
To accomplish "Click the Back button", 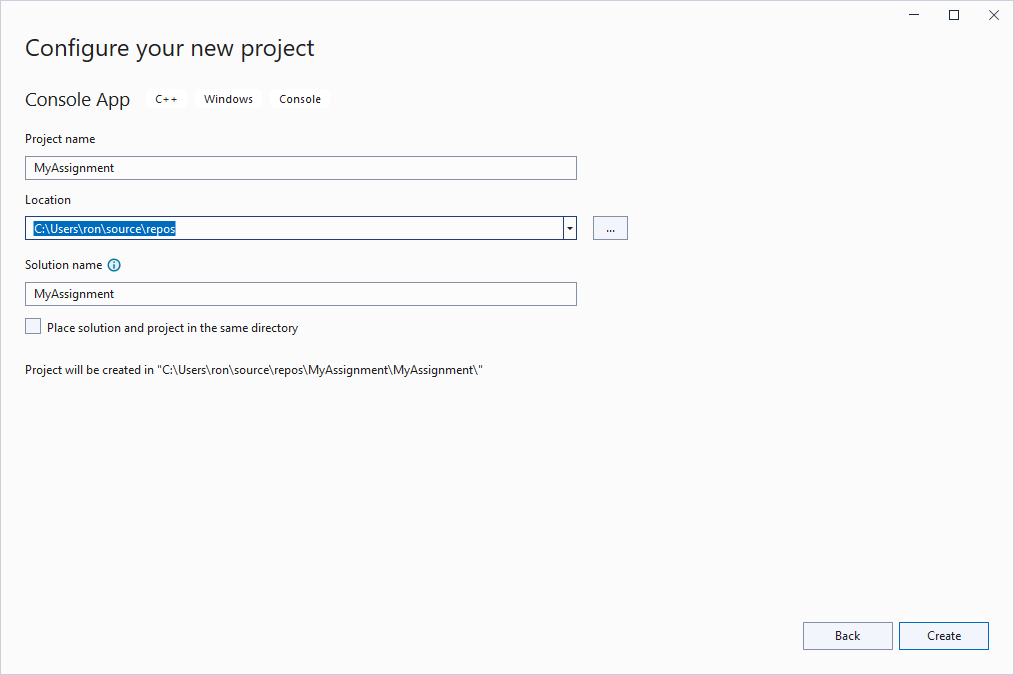I will tap(847, 636).
